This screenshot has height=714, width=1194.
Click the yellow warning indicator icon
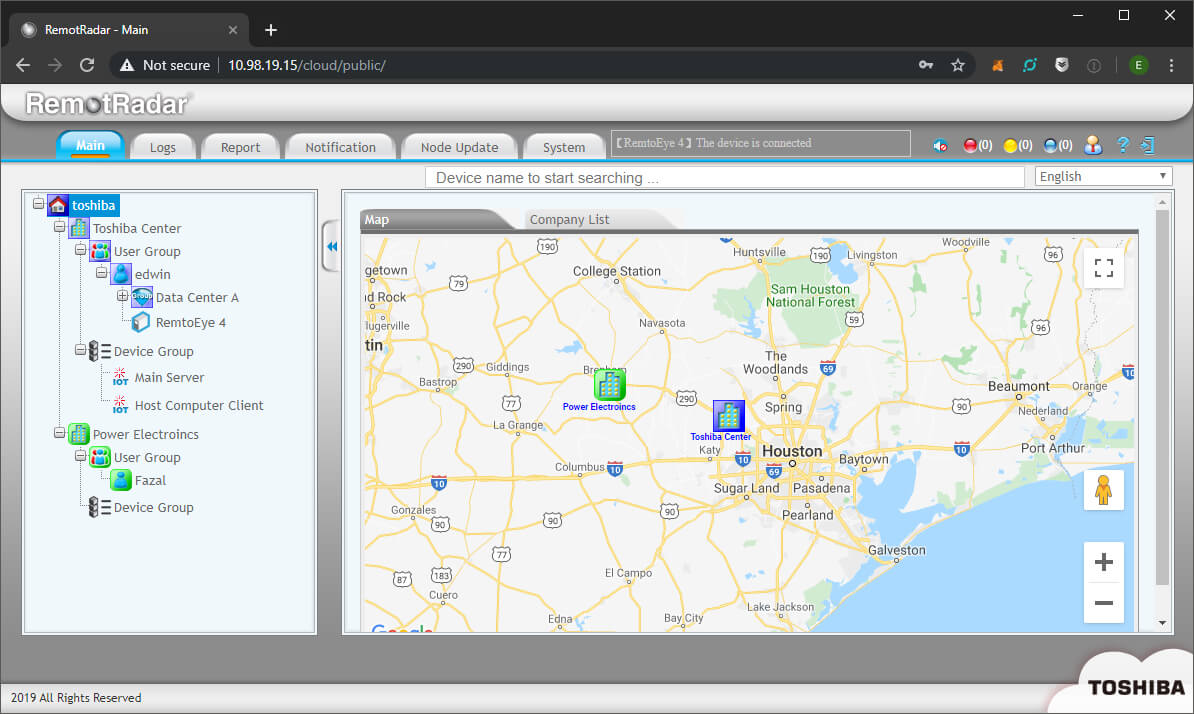1010,146
